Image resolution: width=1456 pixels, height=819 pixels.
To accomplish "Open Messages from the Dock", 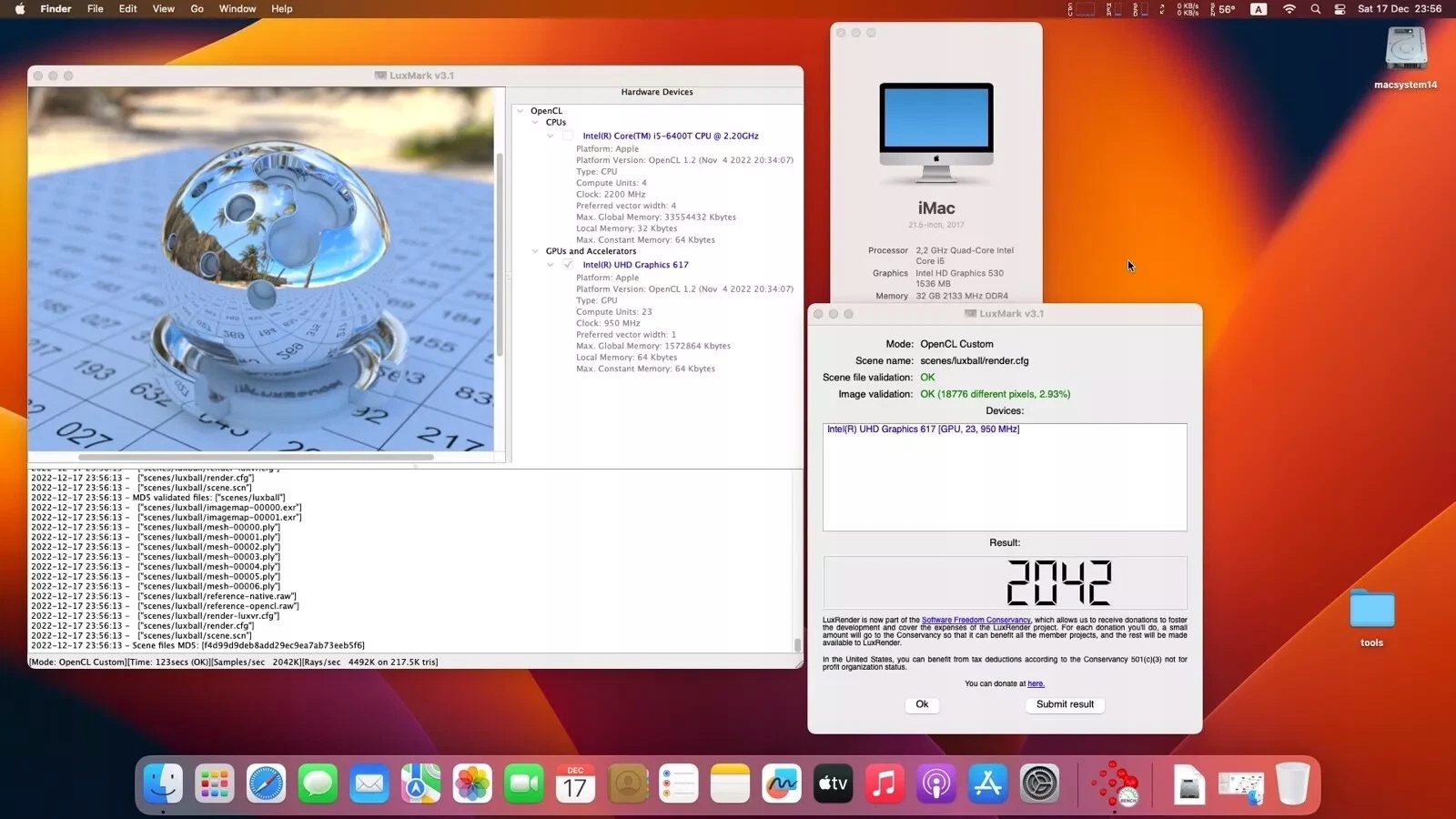I will 318,784.
